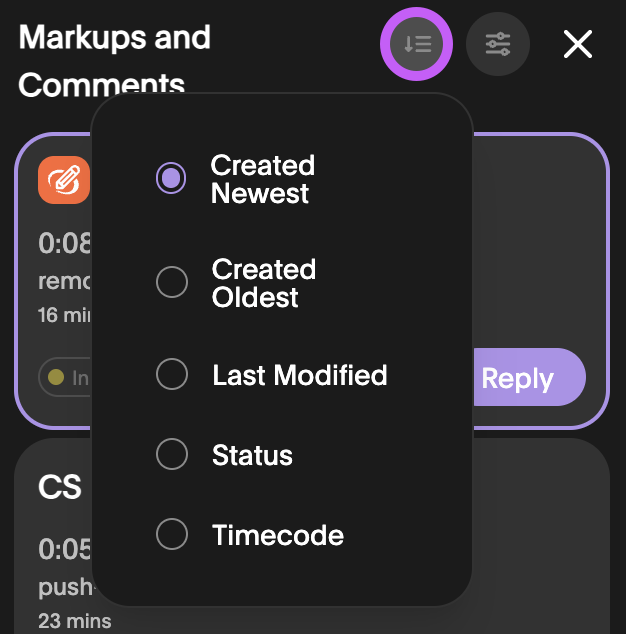Viewport: 626px width, 634px height.
Task: Close the Markups and Comments panel
Action: [578, 44]
